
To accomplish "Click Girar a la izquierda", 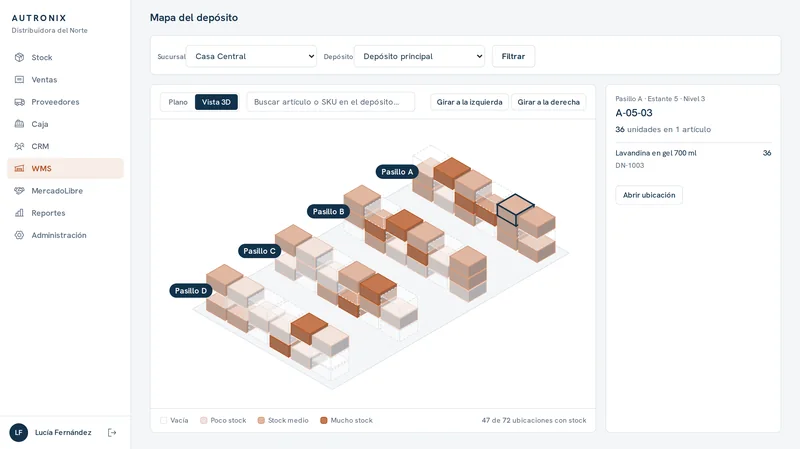I will click(469, 102).
